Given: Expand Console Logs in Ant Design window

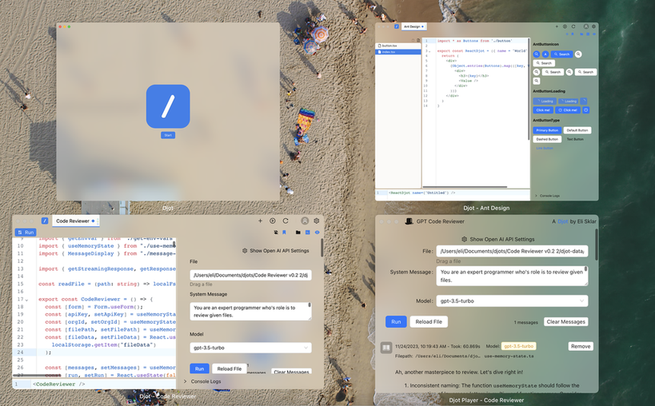Looking at the screenshot, I should click(x=548, y=195).
